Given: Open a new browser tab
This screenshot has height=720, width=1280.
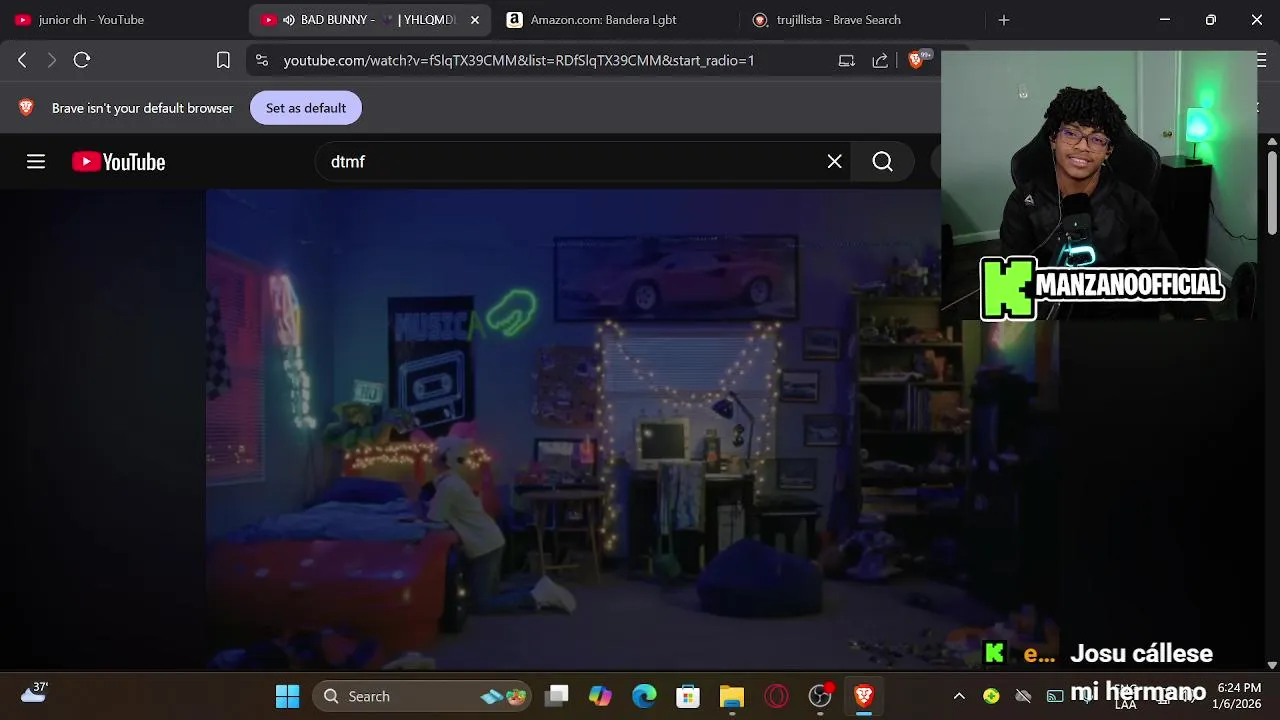Looking at the screenshot, I should 1004,20.
